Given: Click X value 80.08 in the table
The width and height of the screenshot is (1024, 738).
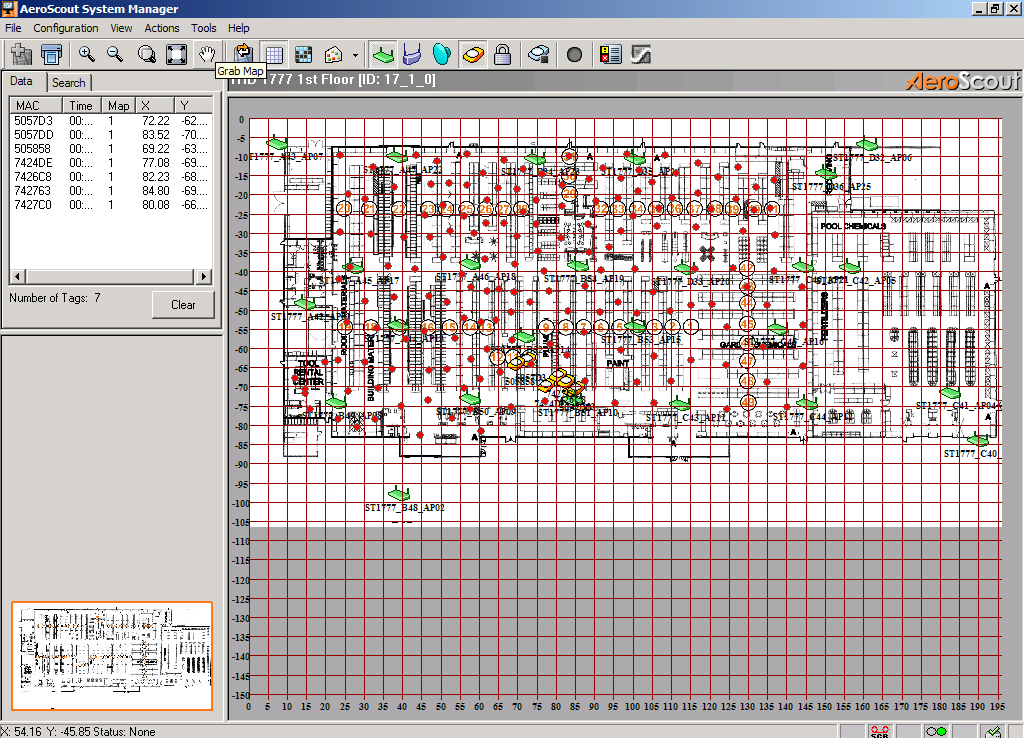Looking at the screenshot, I should click(155, 204).
